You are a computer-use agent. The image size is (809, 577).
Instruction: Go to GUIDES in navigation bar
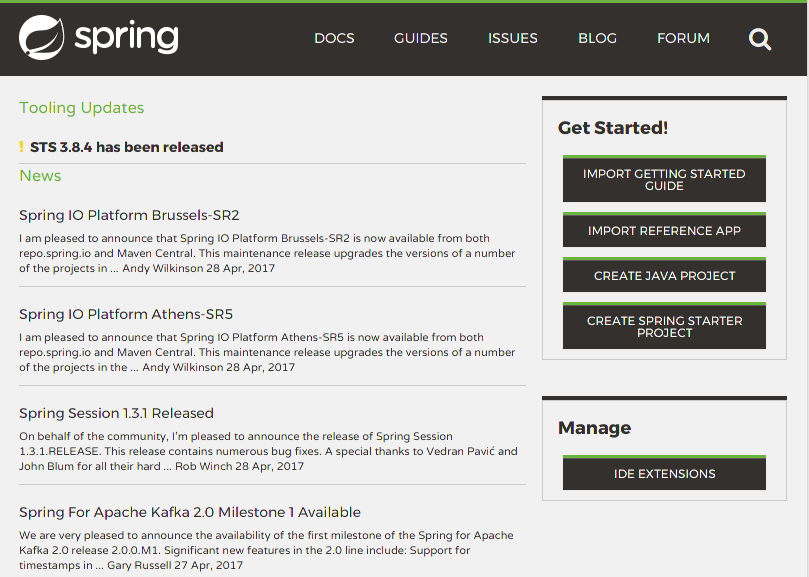pyautogui.click(x=420, y=38)
